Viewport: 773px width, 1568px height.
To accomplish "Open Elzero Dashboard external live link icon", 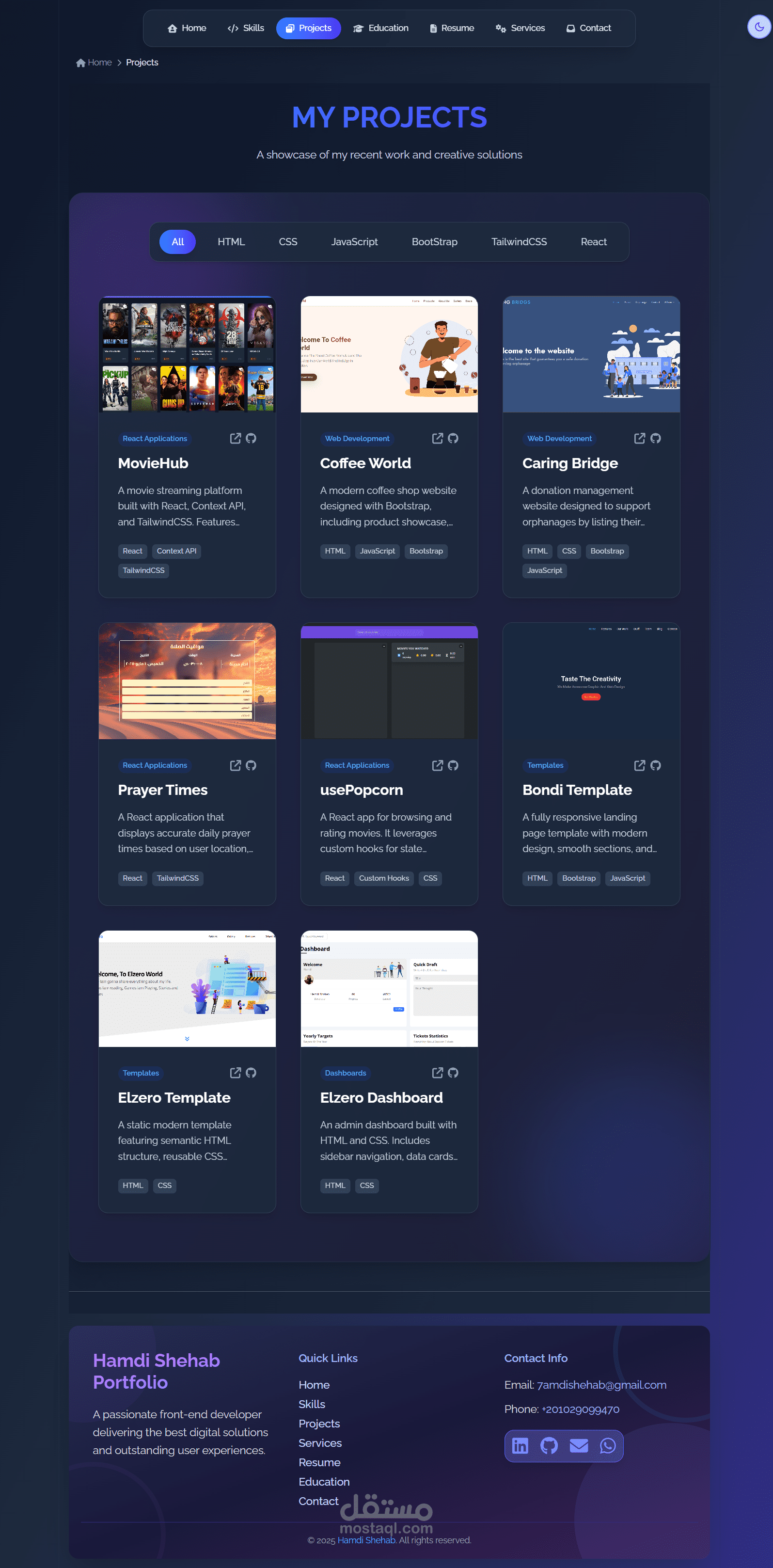I will 438,1073.
